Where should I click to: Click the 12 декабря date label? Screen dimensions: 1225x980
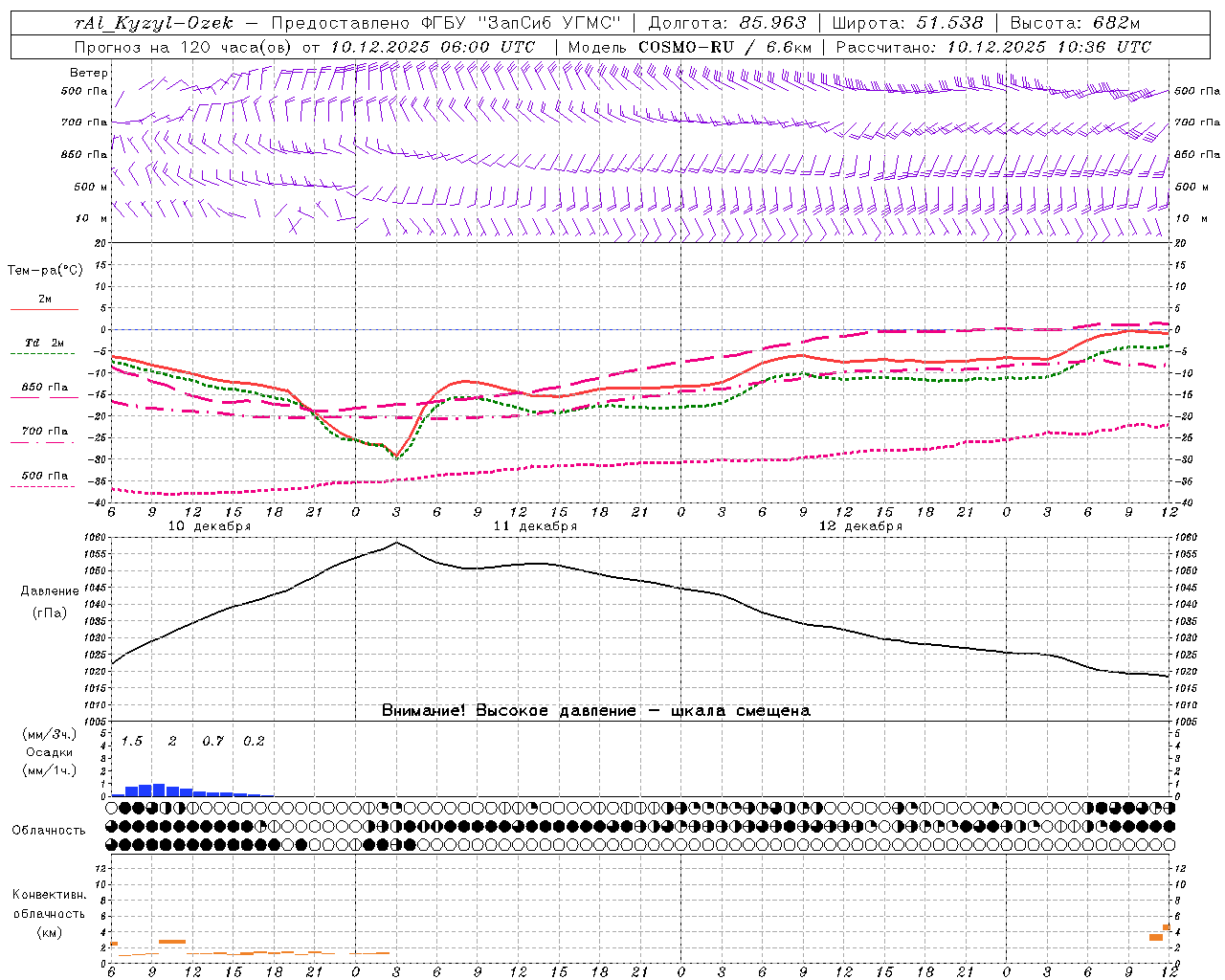coord(860,526)
